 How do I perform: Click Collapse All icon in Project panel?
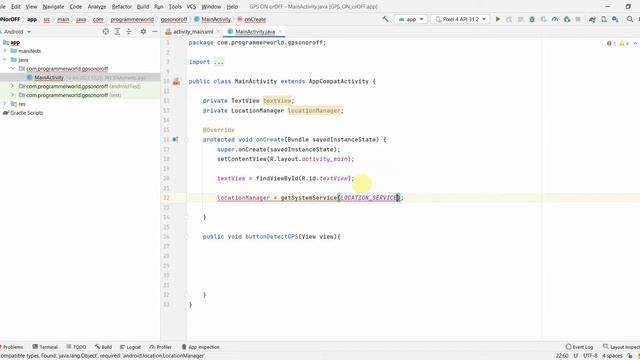[129, 31]
